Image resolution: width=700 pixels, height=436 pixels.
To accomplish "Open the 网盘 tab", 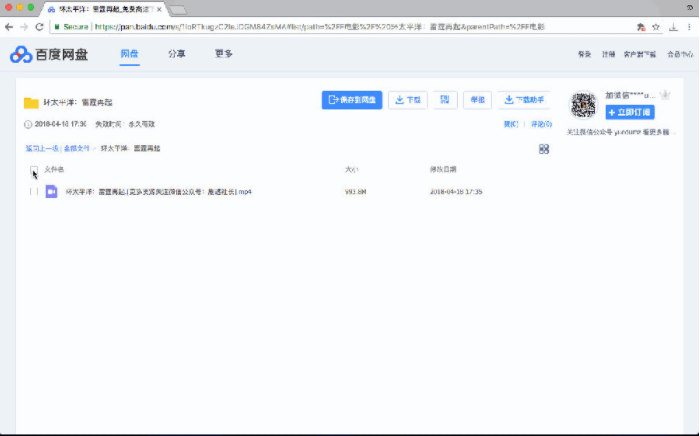I will click(x=129, y=54).
